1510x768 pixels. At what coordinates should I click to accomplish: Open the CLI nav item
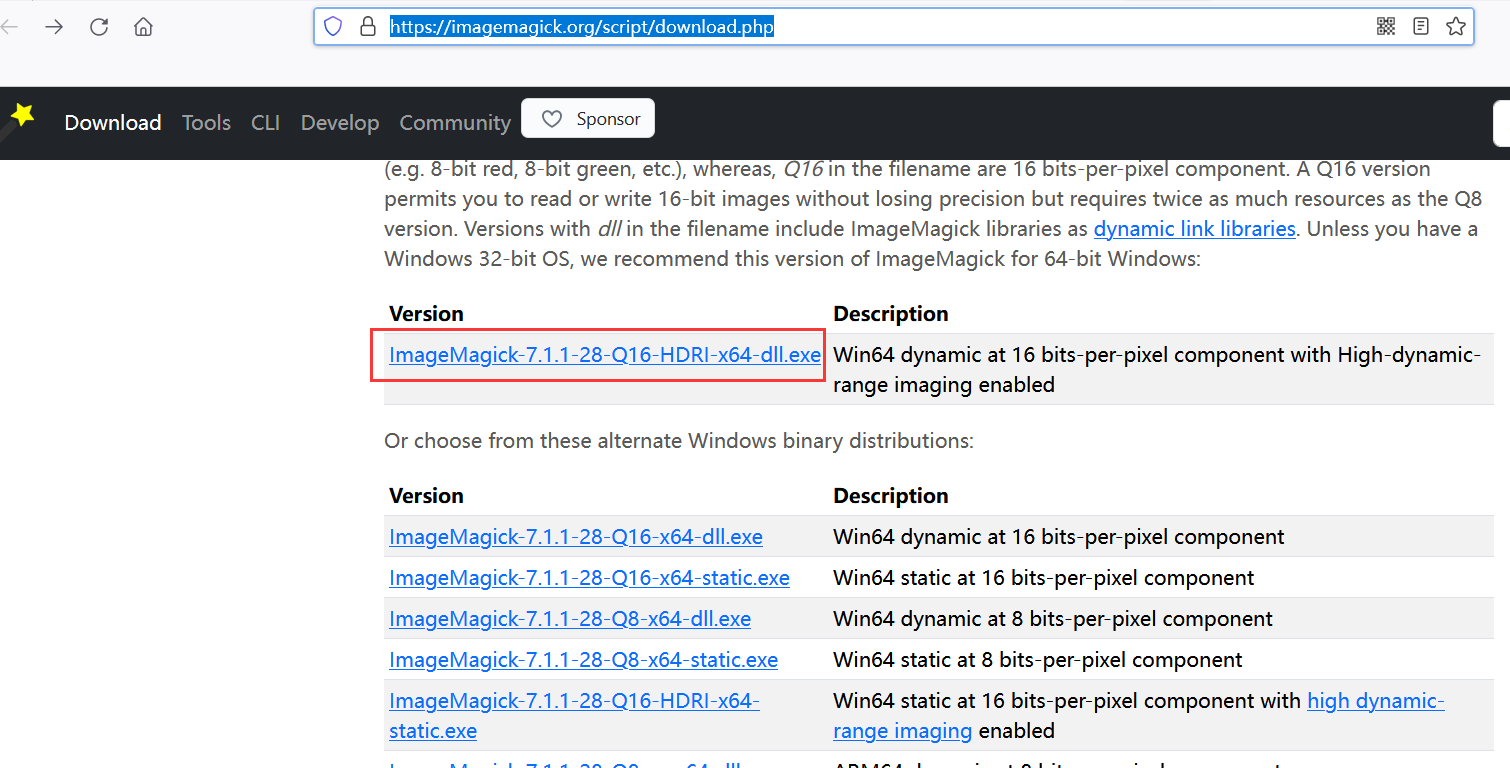[265, 123]
